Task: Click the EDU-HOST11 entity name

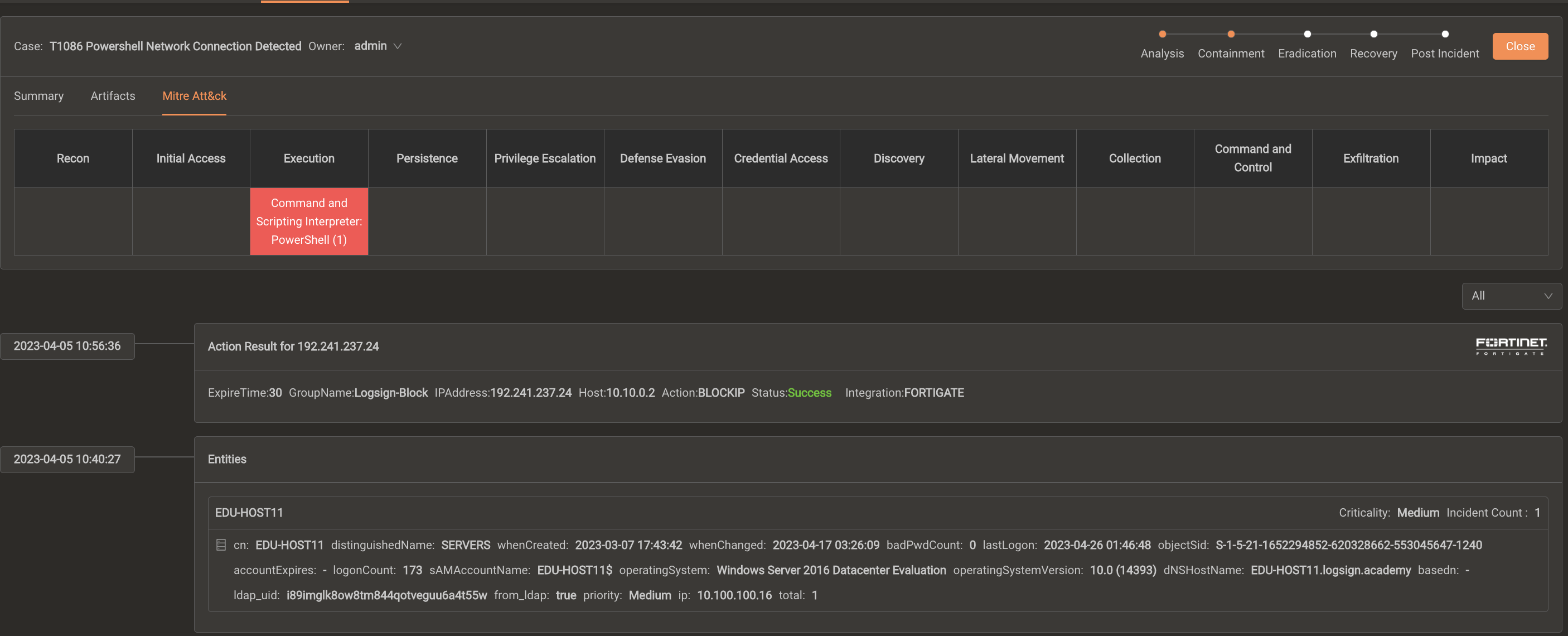Action: (249, 513)
